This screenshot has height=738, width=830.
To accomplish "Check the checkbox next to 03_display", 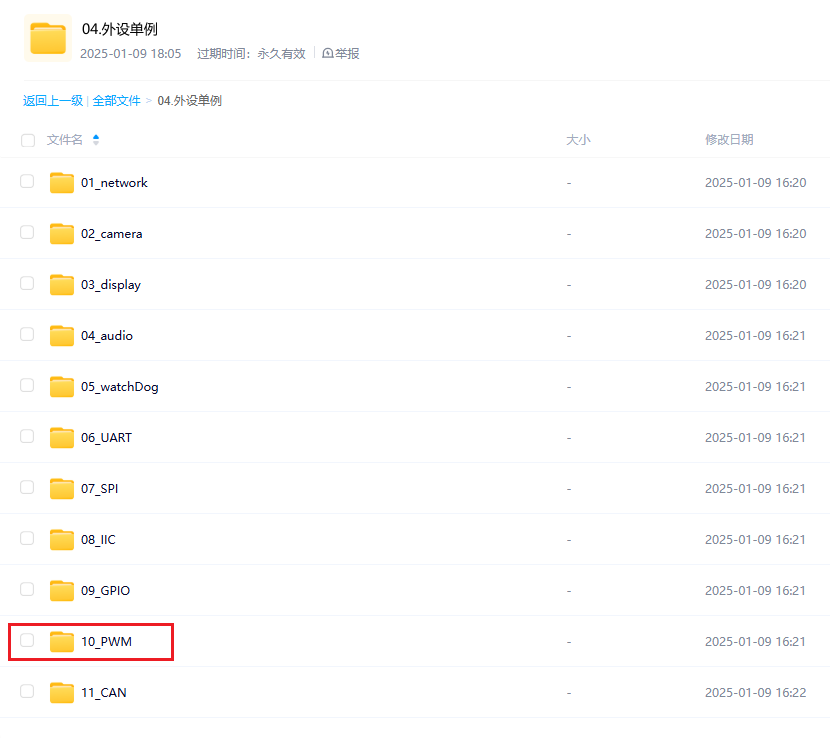I will (27, 284).
